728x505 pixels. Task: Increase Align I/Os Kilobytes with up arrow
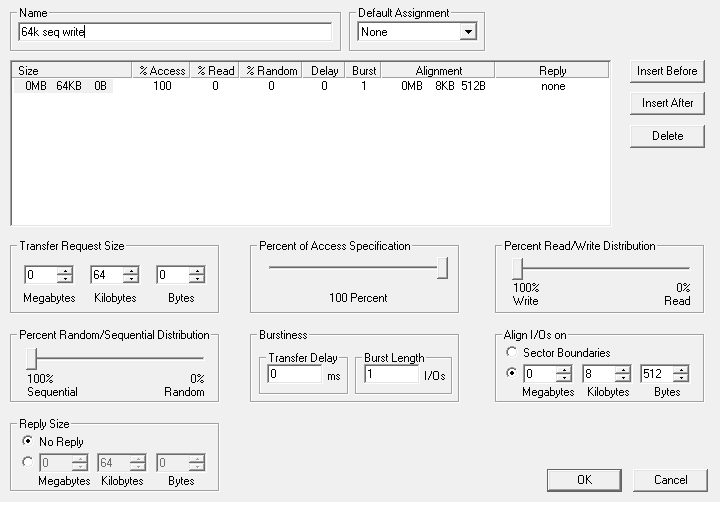622,370
